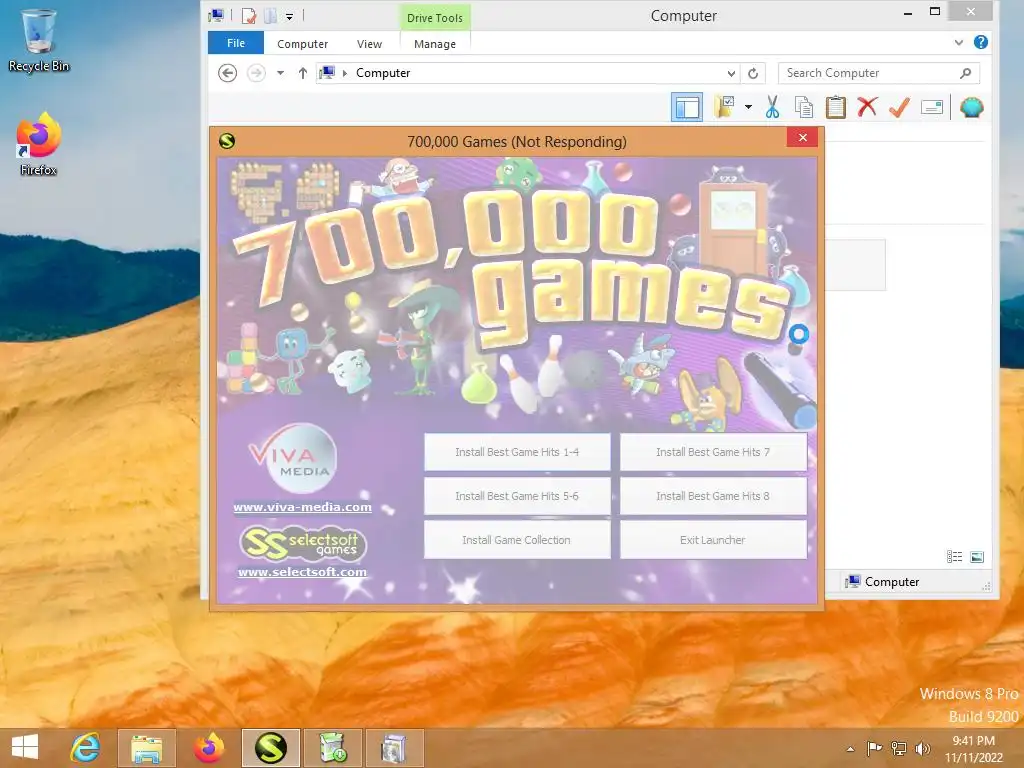
Task: Open the File menu
Action: click(x=236, y=43)
